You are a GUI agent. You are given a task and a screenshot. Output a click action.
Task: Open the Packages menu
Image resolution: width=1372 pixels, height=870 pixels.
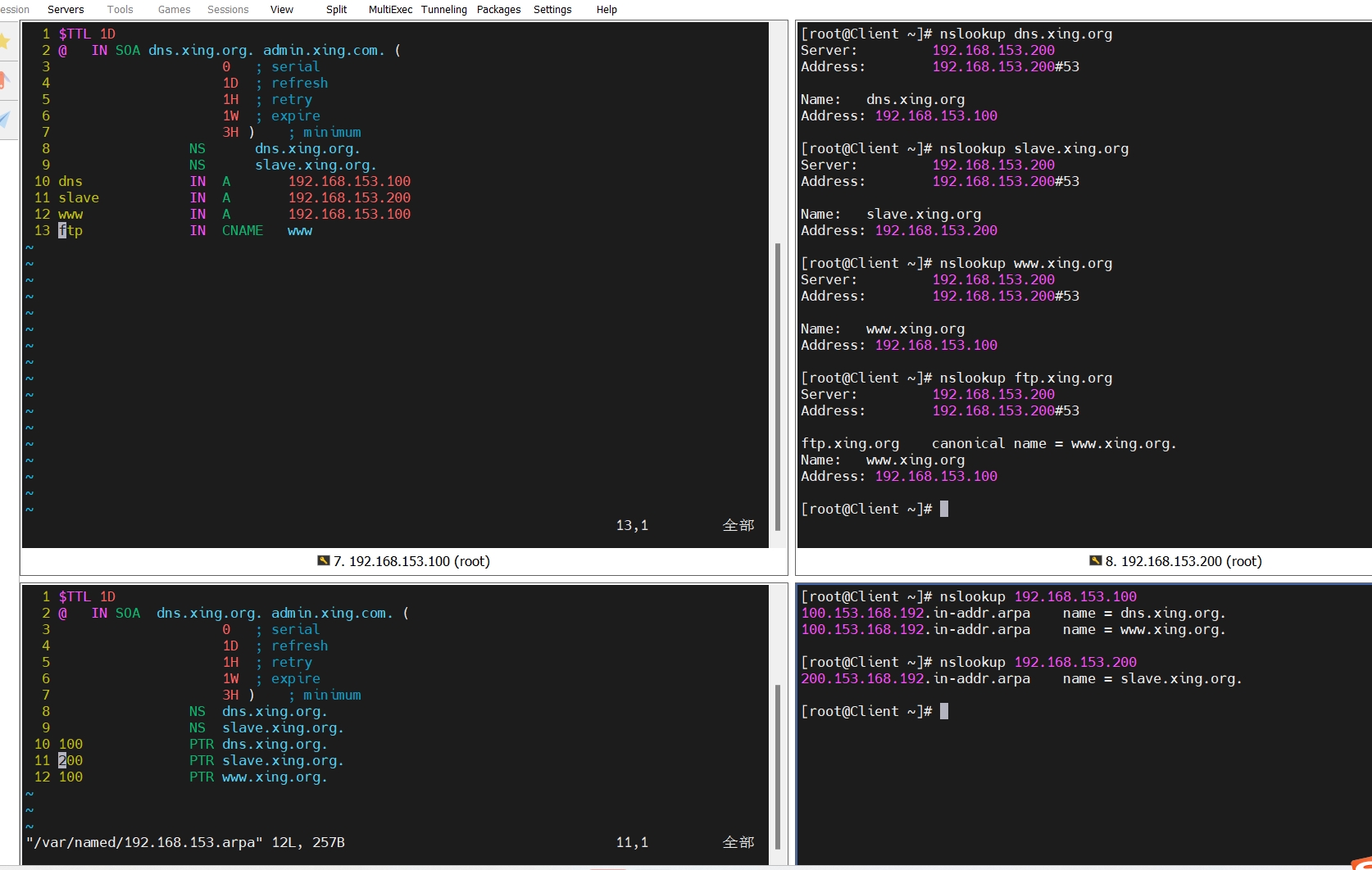(498, 9)
